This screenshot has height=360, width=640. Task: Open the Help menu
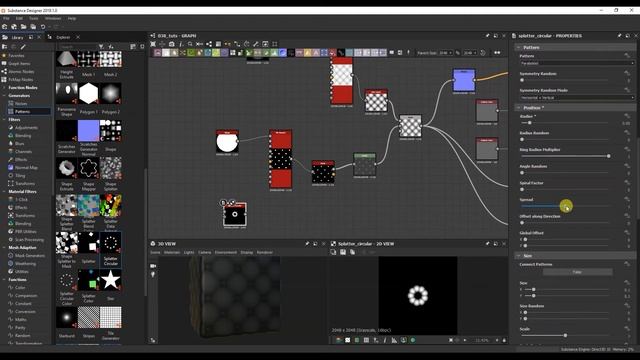click(x=72, y=18)
